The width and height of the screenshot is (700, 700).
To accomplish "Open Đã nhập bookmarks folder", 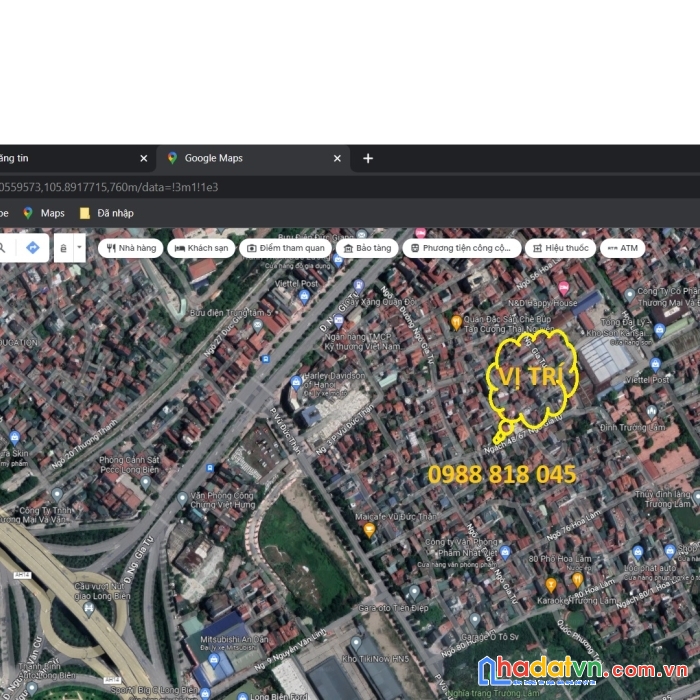I will [x=107, y=213].
